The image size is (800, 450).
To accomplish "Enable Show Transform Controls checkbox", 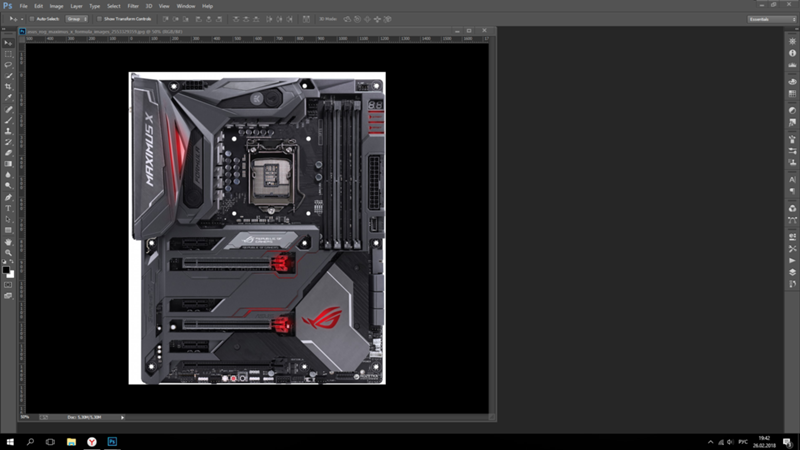I will 99,19.
